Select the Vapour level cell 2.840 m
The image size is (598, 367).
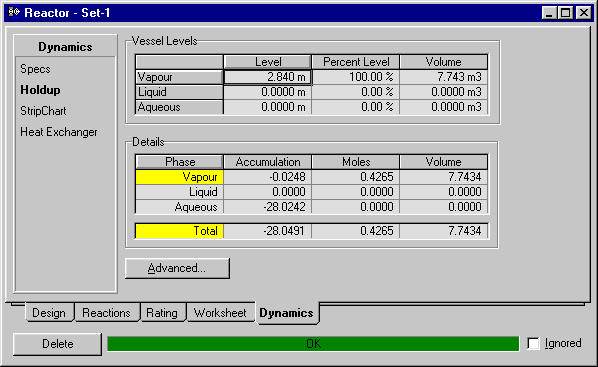pos(268,77)
